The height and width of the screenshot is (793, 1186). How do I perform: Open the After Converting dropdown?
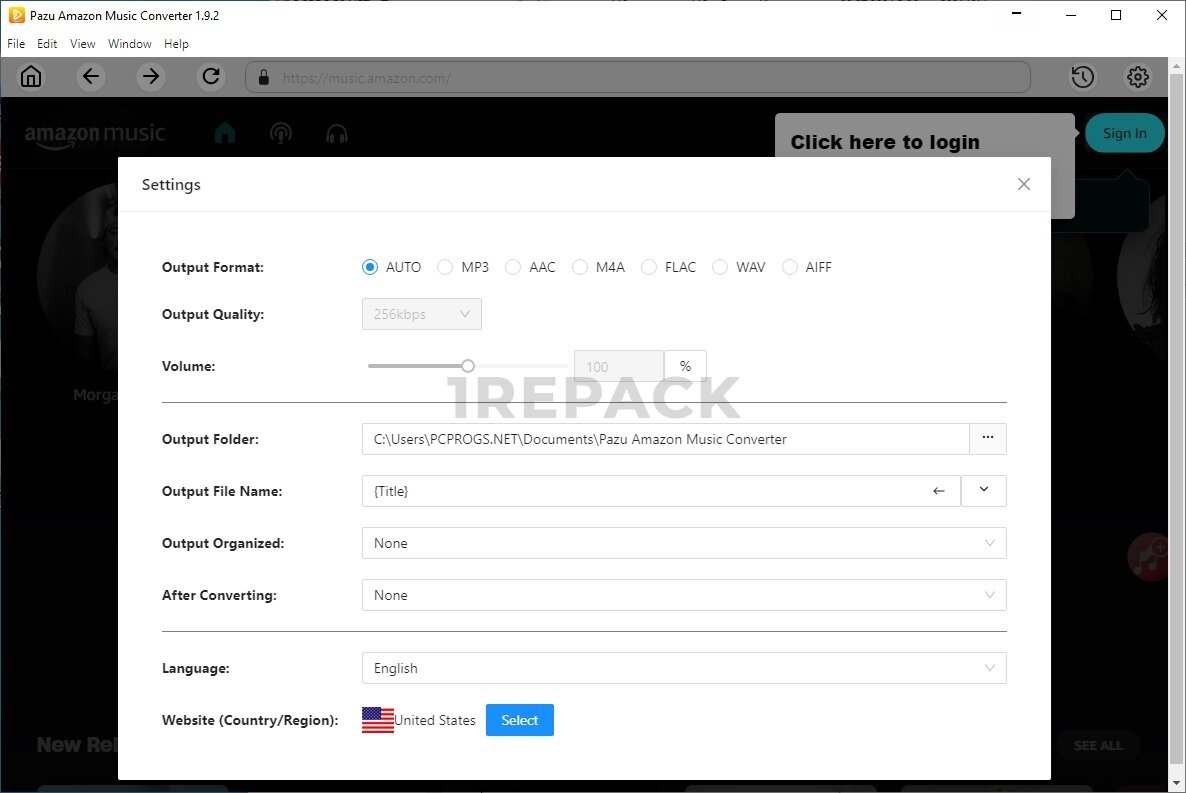tap(684, 595)
